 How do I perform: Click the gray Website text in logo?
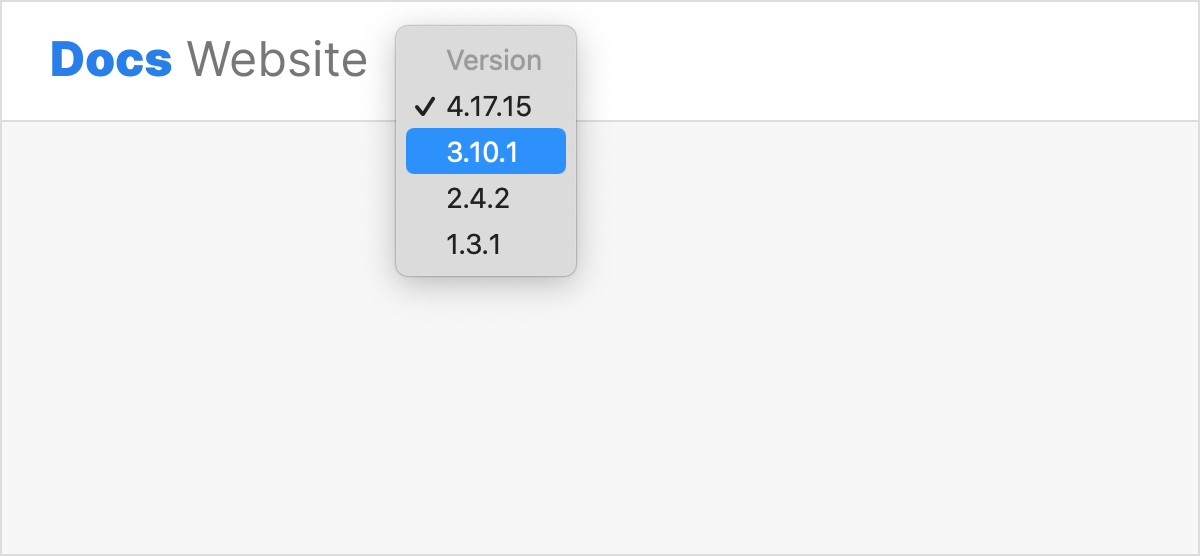point(277,60)
